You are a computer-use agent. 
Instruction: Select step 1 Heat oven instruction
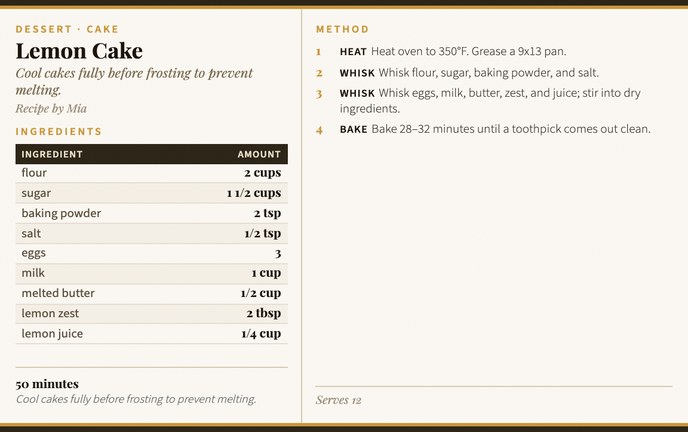click(468, 51)
